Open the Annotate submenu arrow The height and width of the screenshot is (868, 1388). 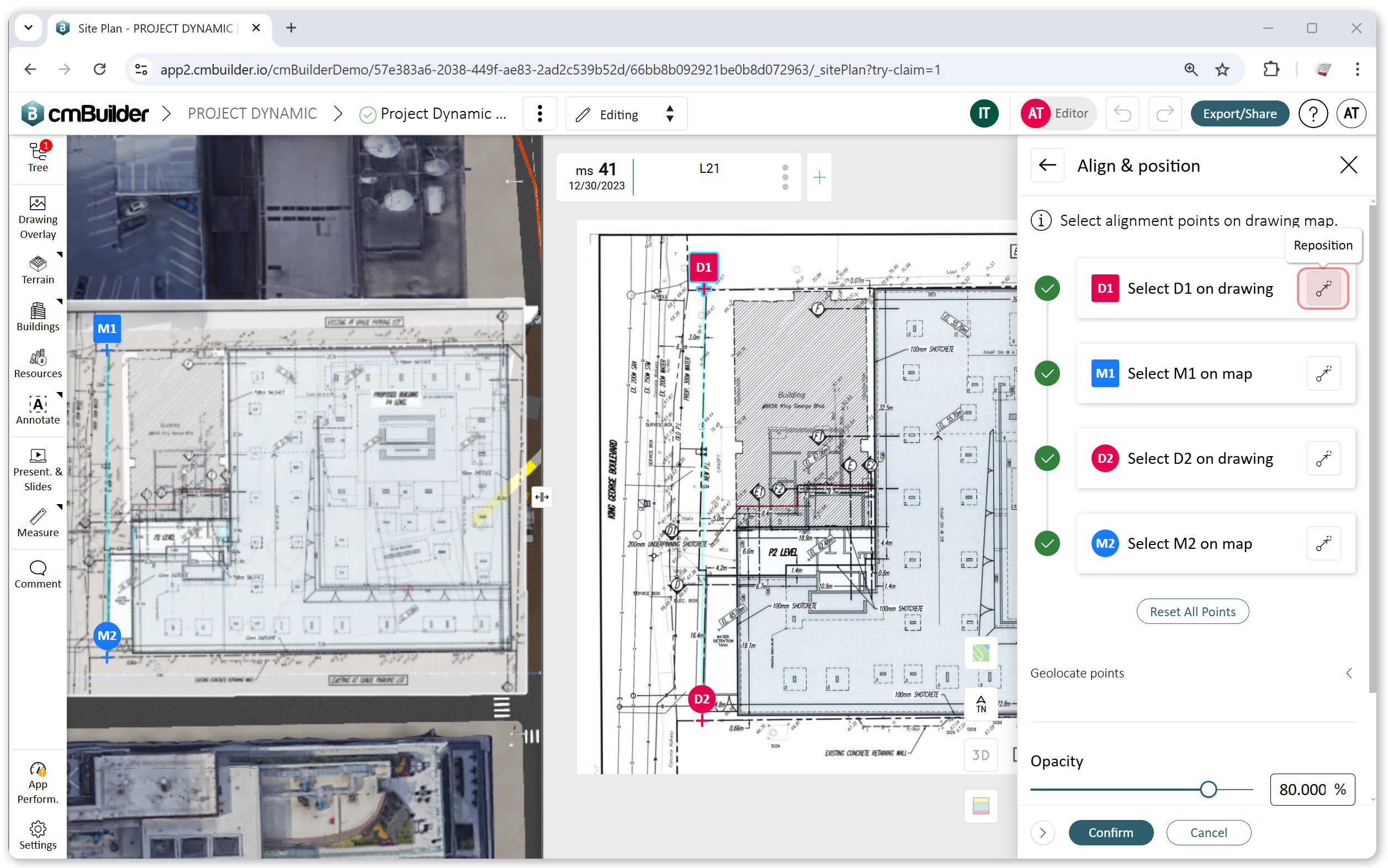point(59,394)
